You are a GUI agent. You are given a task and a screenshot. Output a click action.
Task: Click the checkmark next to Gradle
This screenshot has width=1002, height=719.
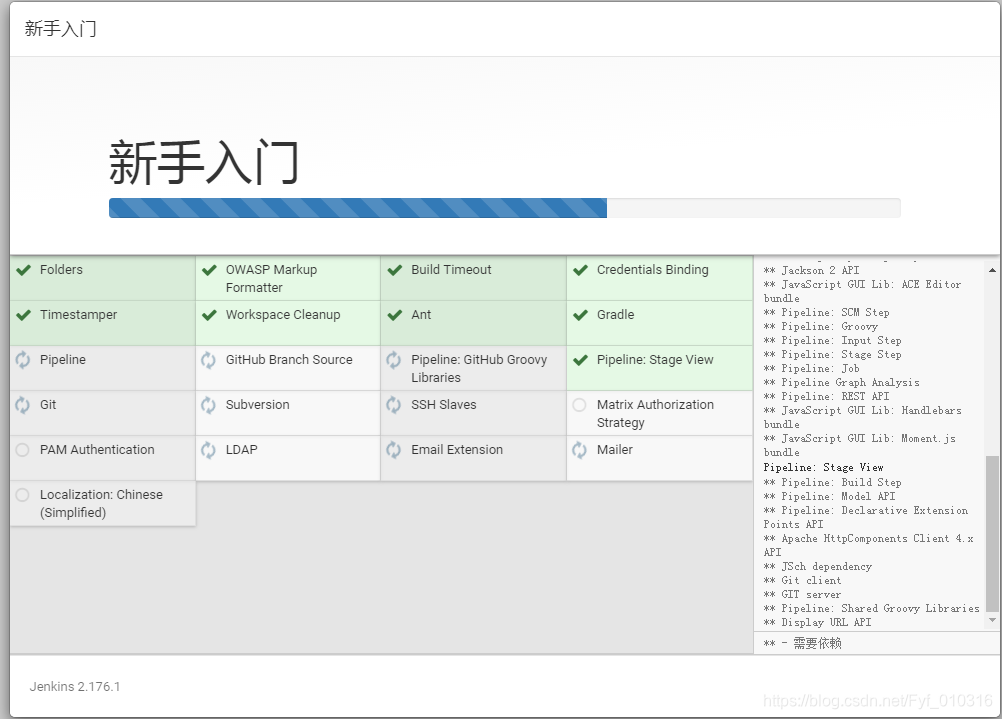point(580,315)
